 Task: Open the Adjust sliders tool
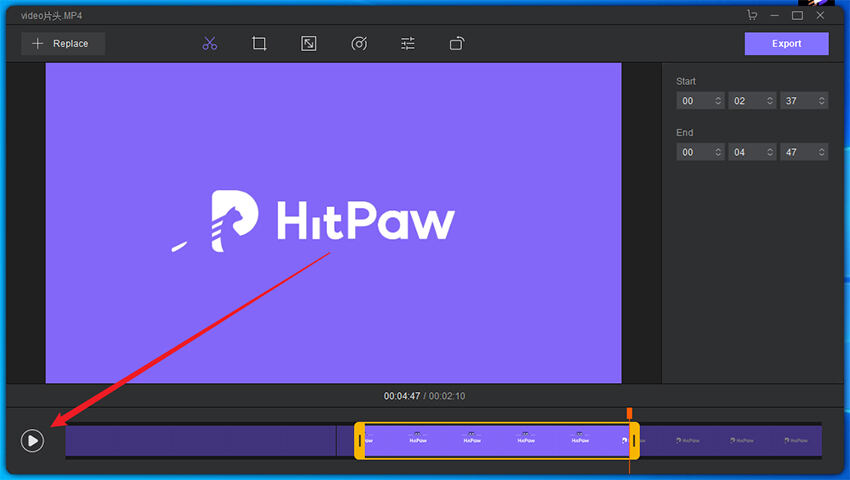pos(408,43)
